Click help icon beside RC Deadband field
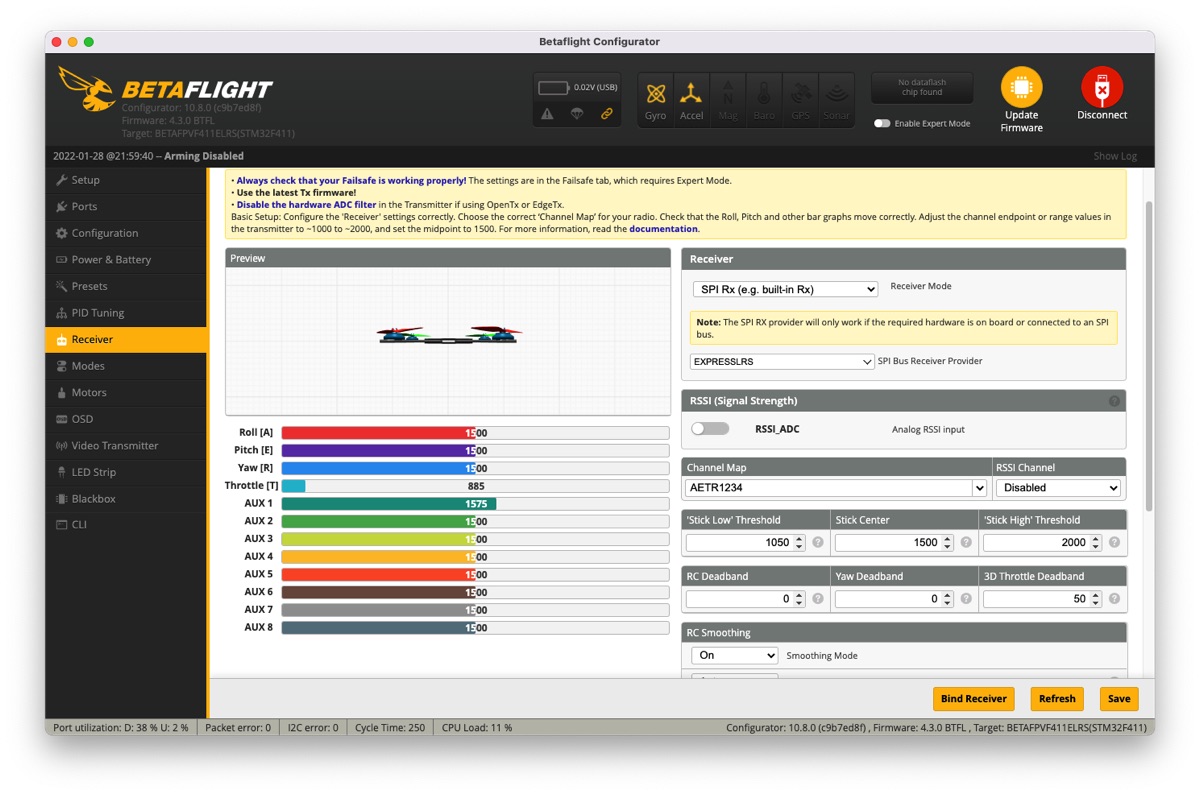1200x795 pixels. (818, 599)
